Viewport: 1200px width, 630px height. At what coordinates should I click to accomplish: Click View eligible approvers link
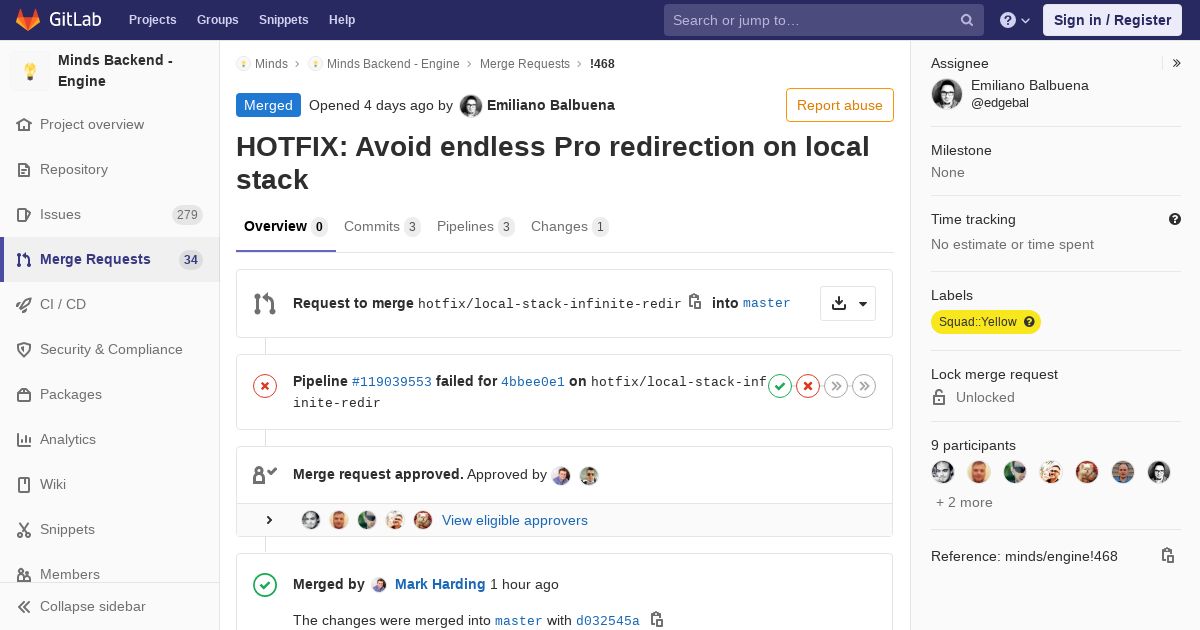tap(515, 520)
